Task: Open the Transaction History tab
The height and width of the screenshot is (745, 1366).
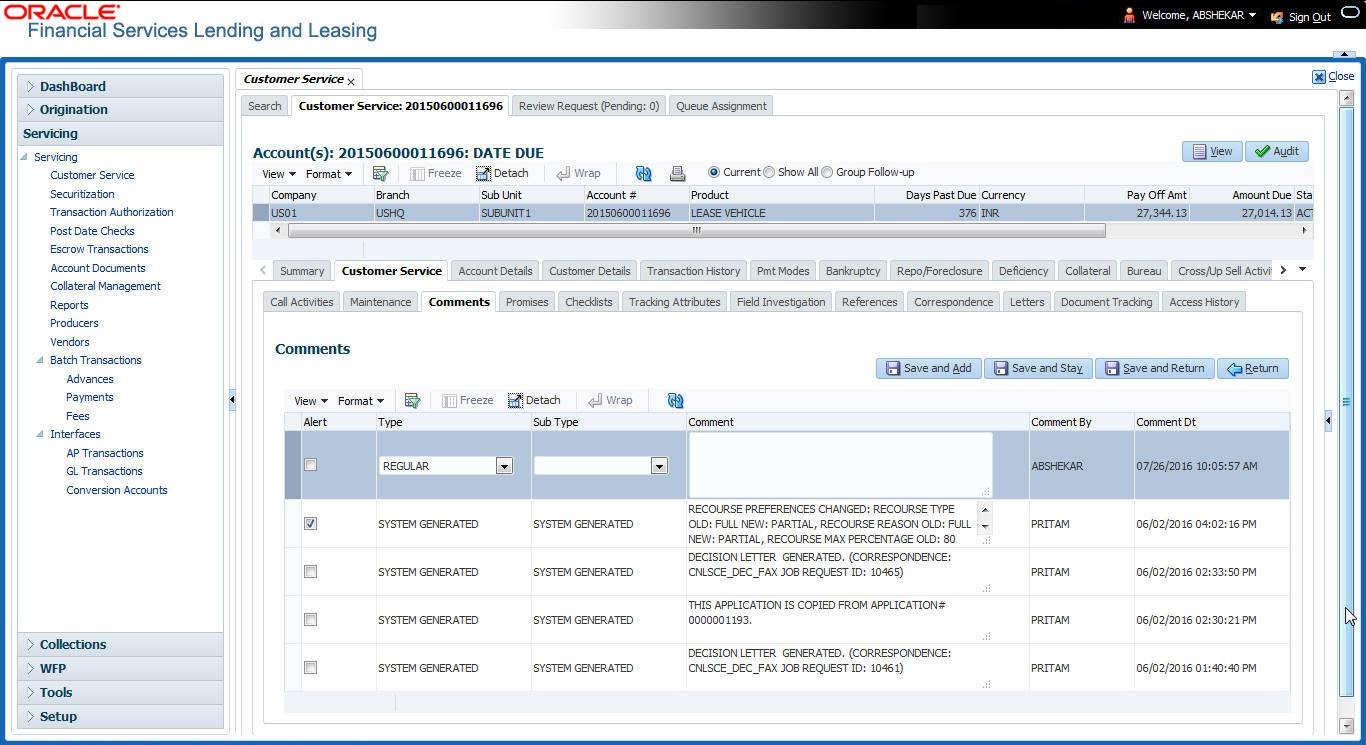Action: point(693,271)
